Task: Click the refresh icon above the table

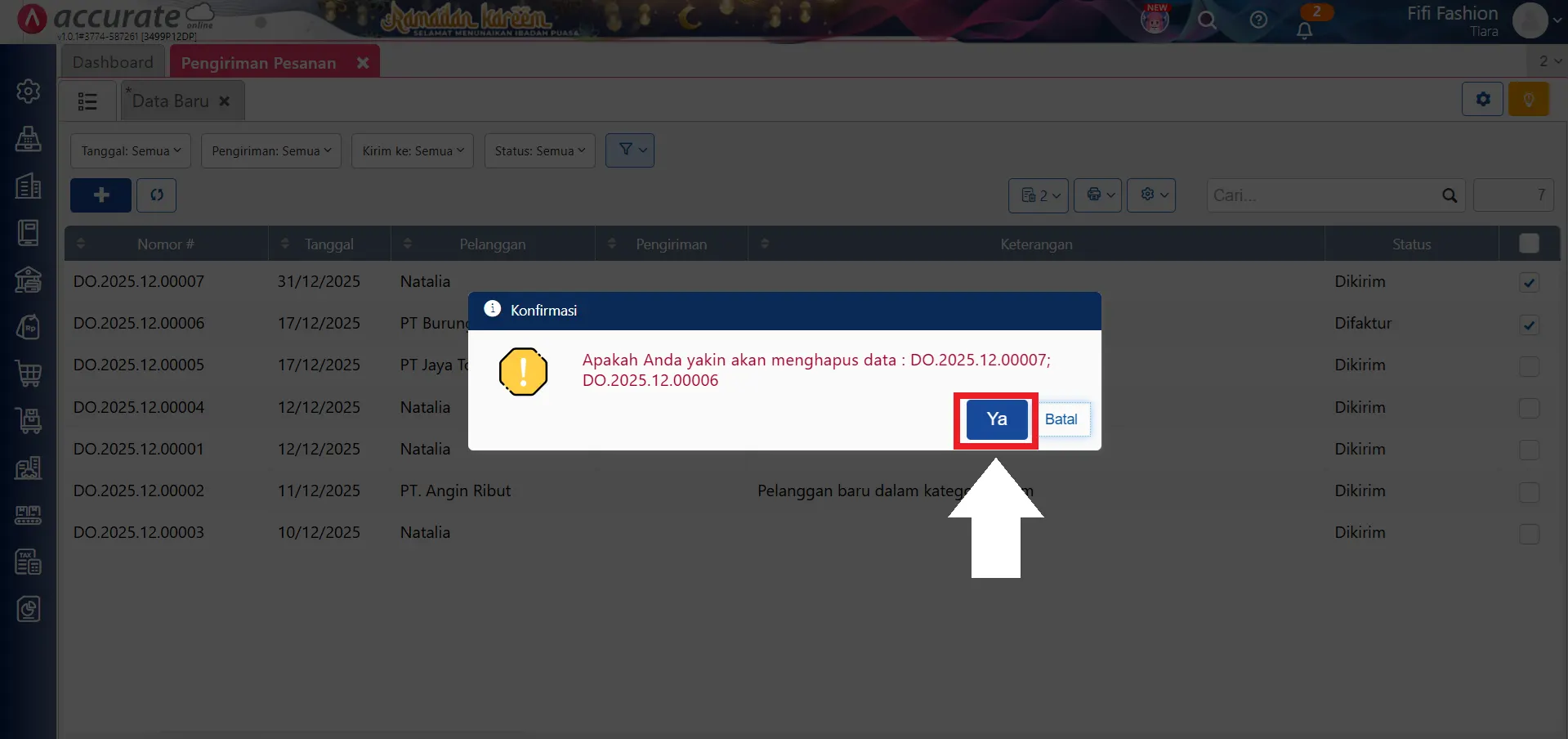Action: 157,195
